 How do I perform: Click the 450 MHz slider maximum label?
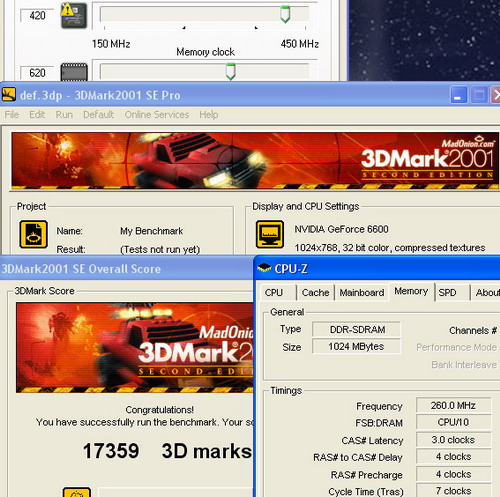point(300,44)
